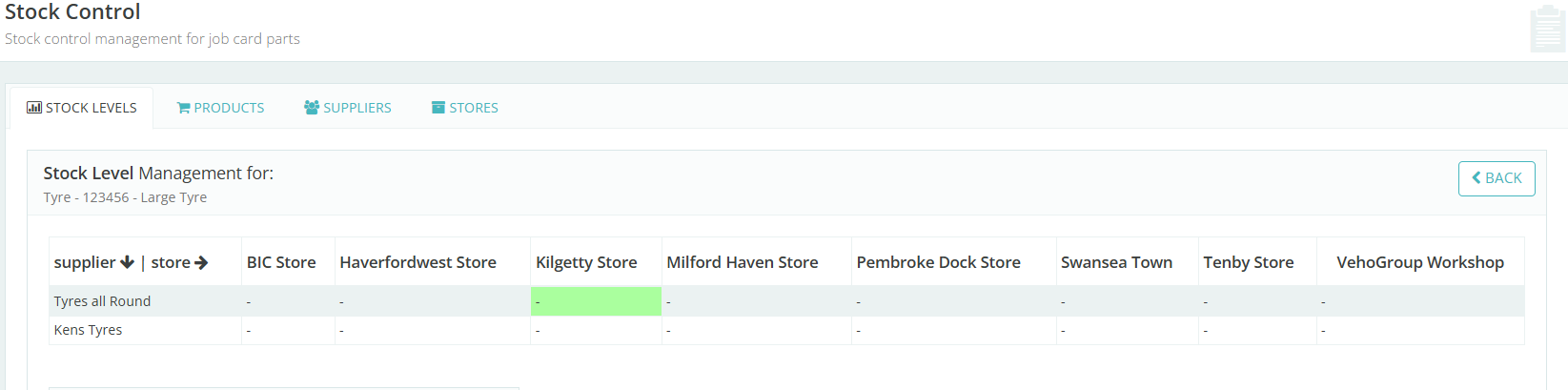Select the green highlighted Kilgetty Store cell
This screenshot has width=1568, height=390.
pos(596,301)
